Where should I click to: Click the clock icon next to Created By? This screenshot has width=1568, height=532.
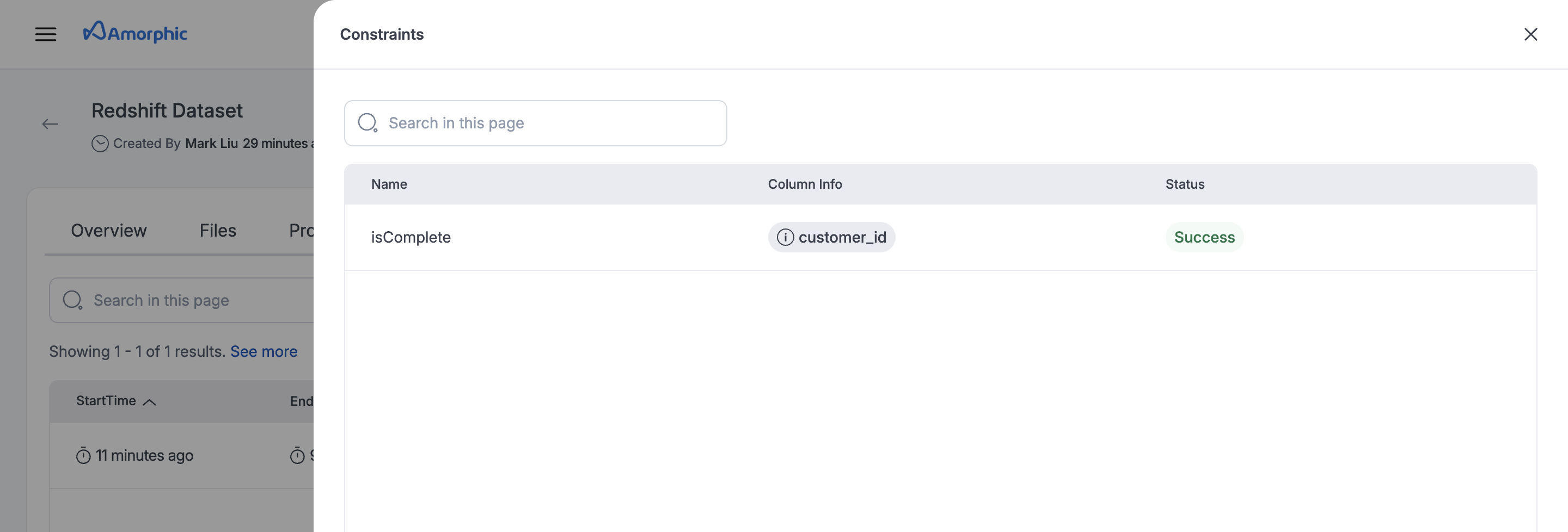pyautogui.click(x=100, y=144)
